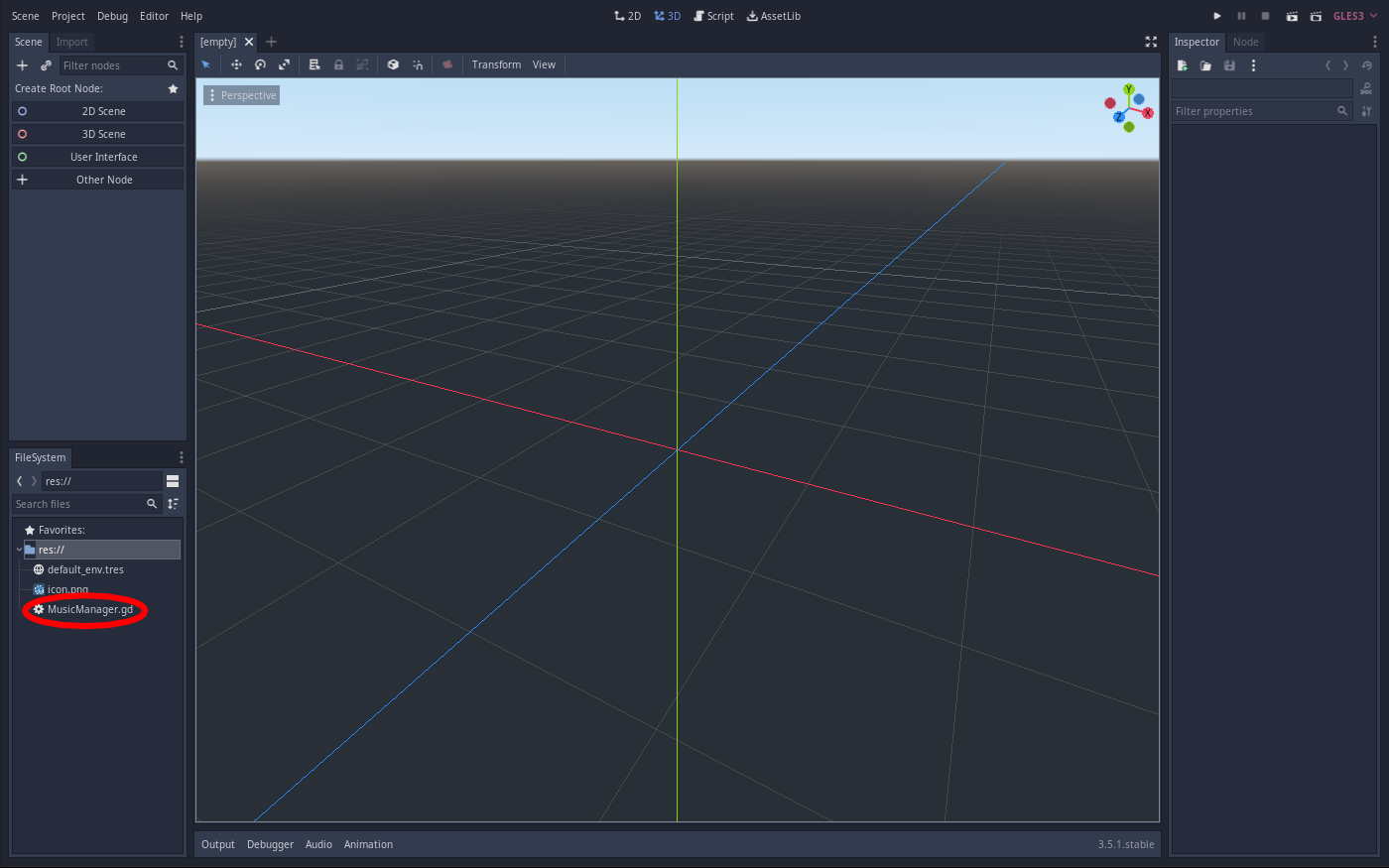Viewport: 1389px width, 868px height.
Task: Click the instance scene link icon
Action: pos(46,65)
